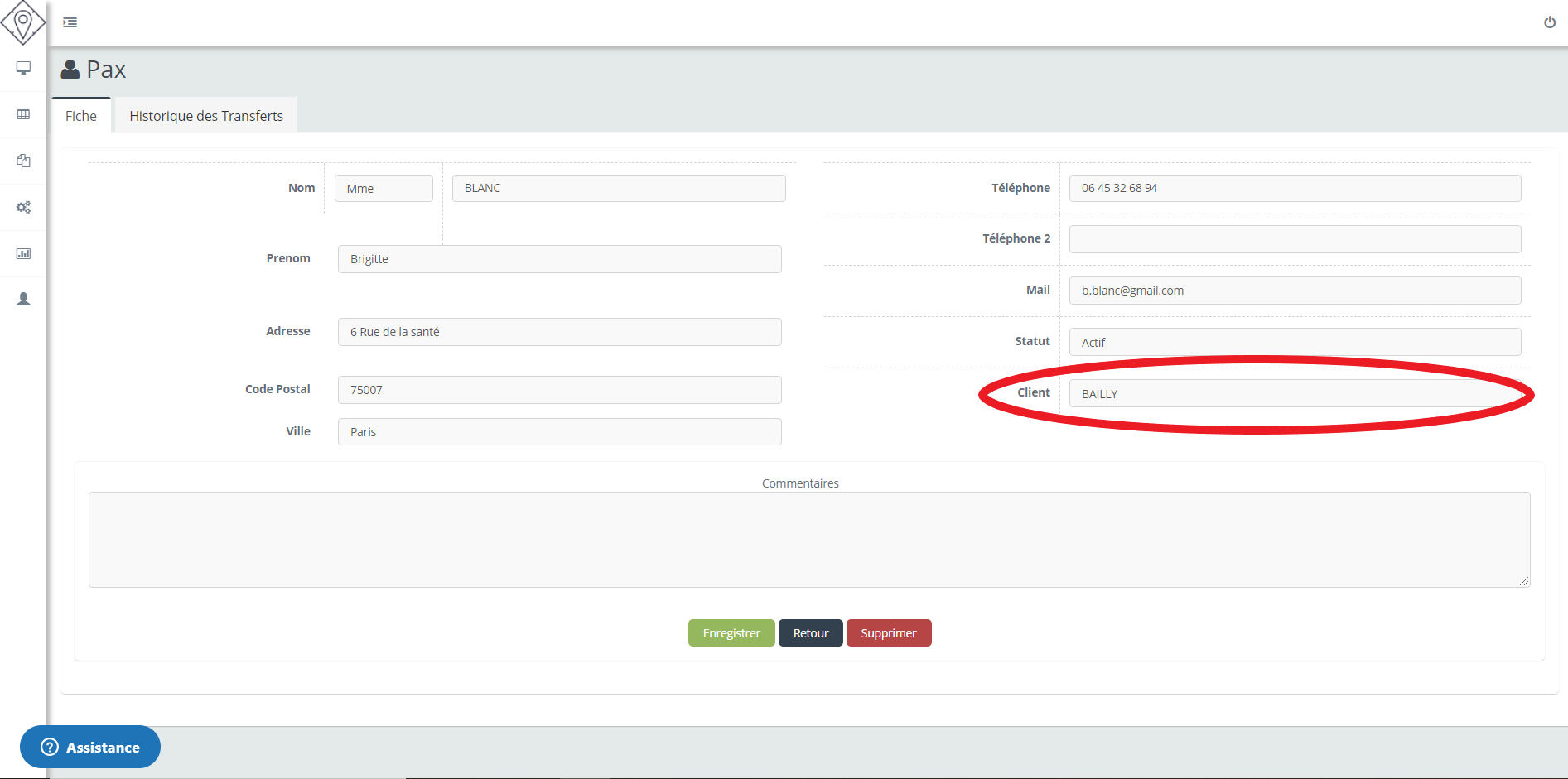
Task: Click the Retour button
Action: click(810, 633)
